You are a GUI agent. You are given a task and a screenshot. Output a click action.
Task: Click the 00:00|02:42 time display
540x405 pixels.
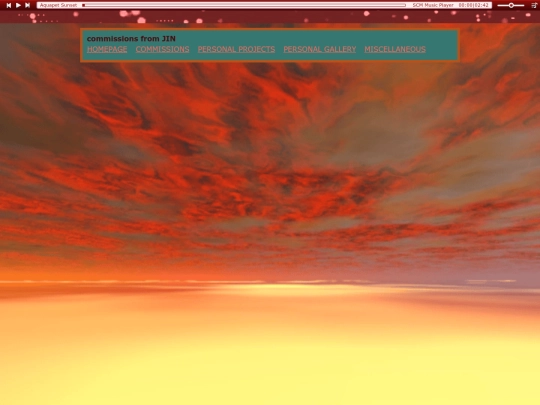pyautogui.click(x=474, y=5)
